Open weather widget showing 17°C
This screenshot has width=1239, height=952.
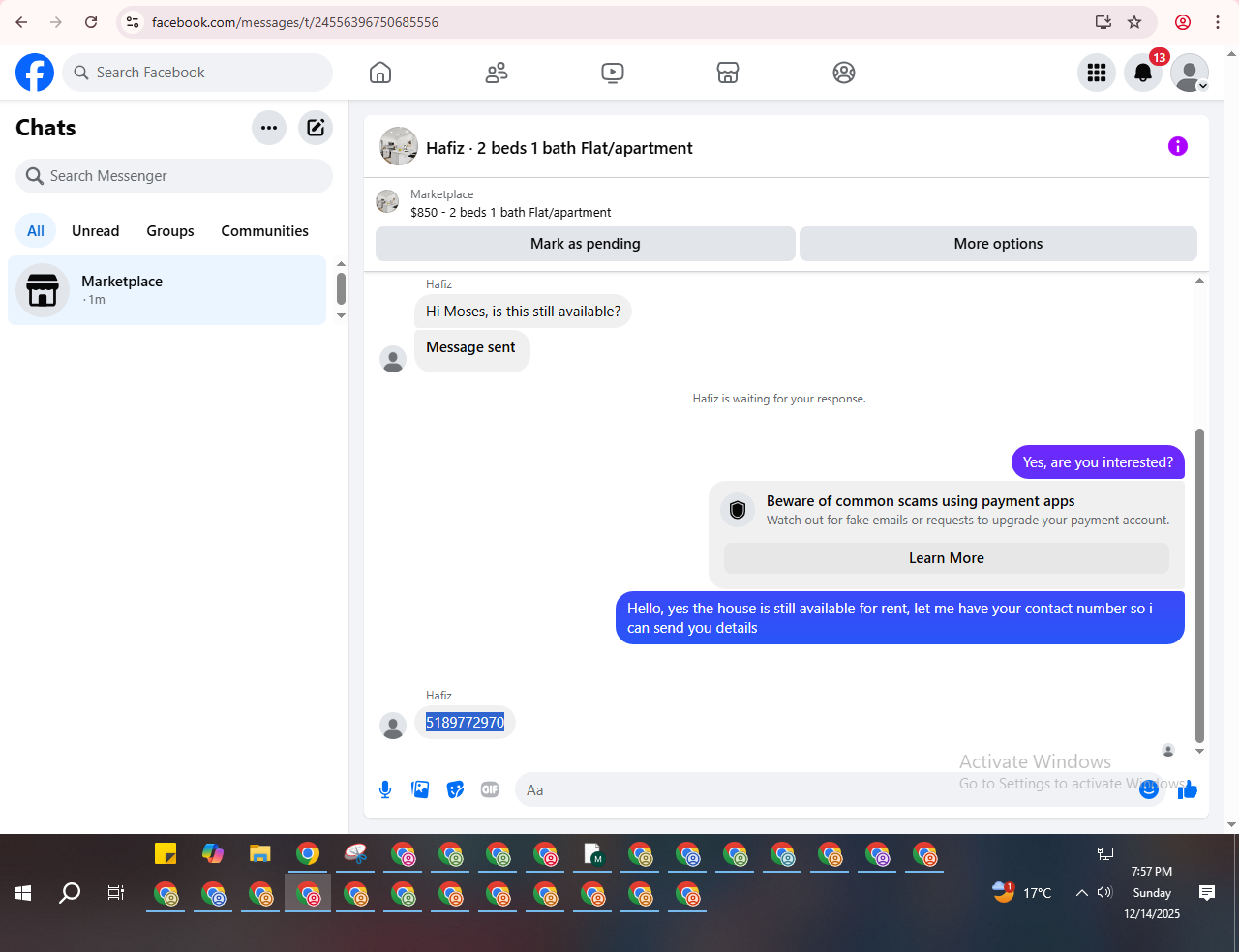[x=1023, y=892]
